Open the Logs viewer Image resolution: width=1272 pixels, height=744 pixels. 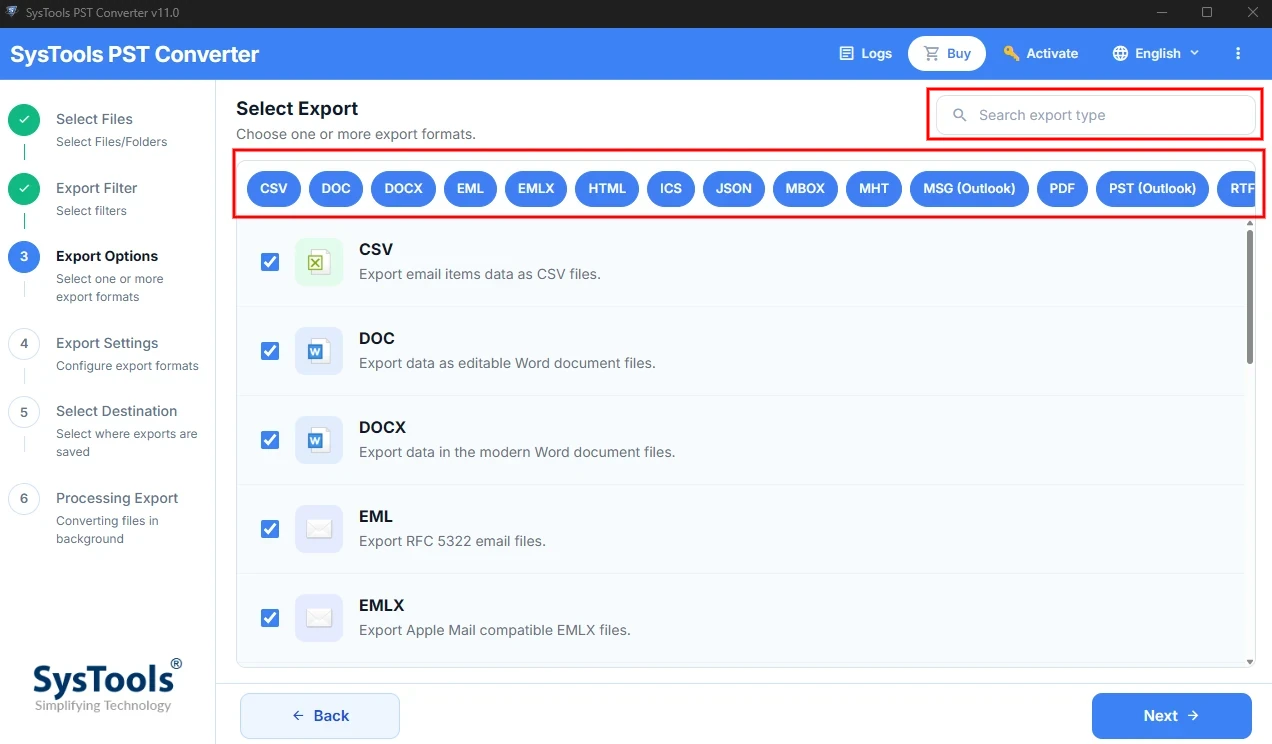point(865,53)
